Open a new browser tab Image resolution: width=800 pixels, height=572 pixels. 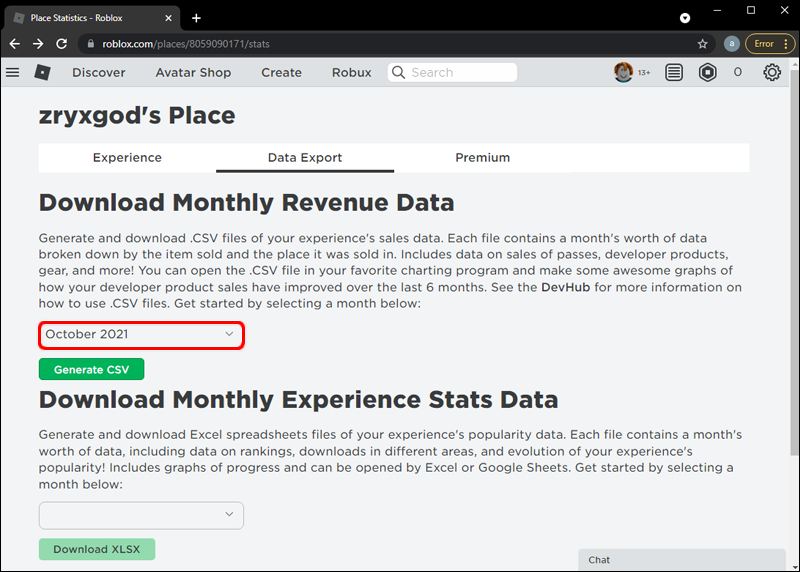point(196,18)
